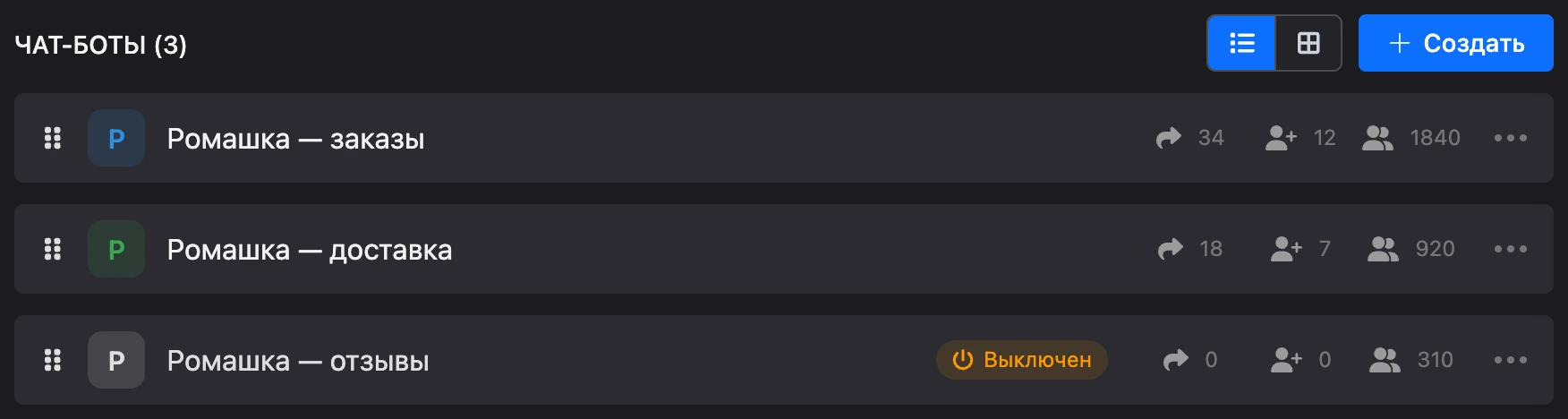Open more options for Ромашка — доставка

click(x=1511, y=249)
